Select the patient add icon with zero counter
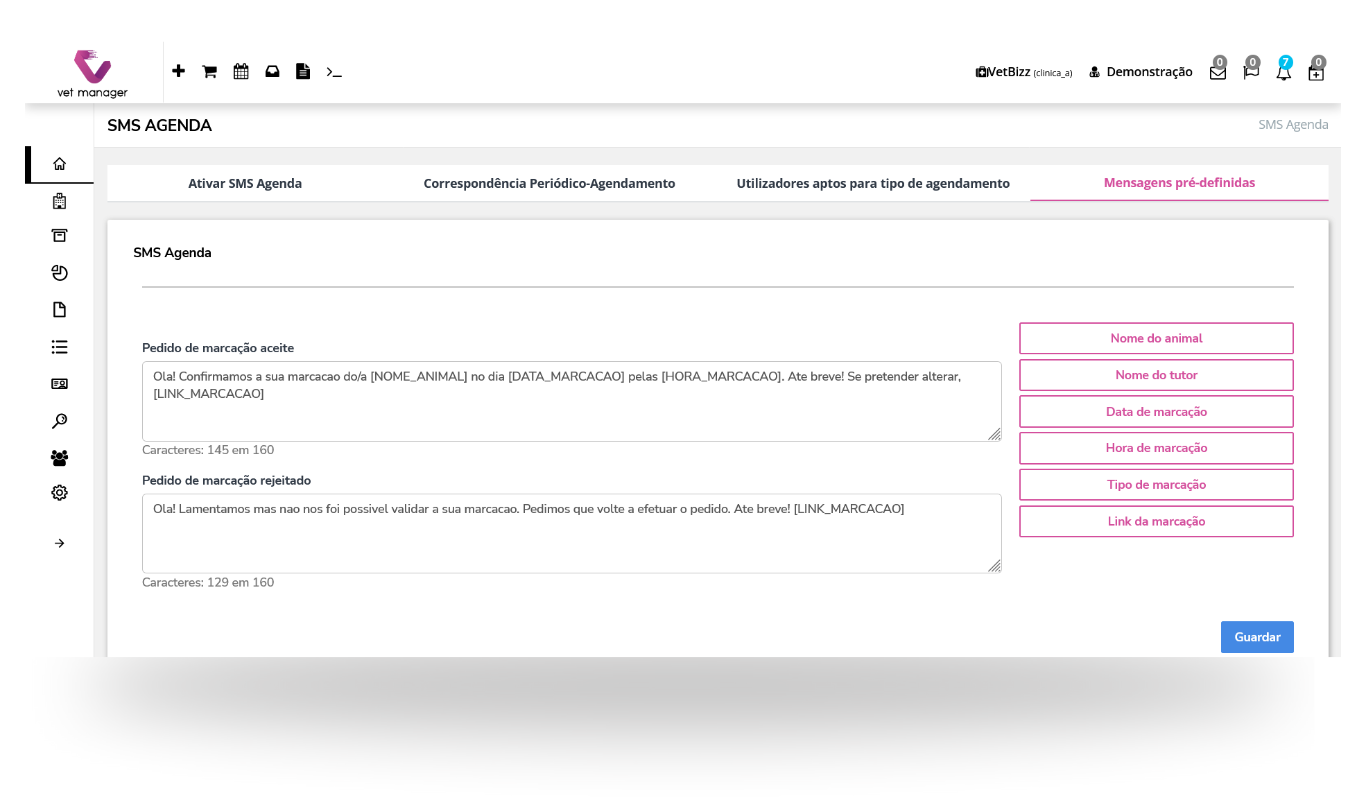1353x801 pixels. (x=1316, y=73)
